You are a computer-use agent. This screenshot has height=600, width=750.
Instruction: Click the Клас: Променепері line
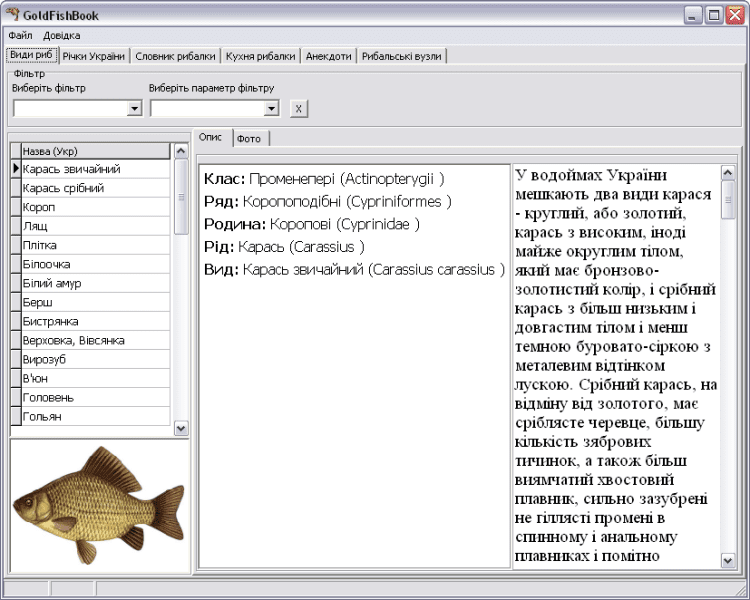[324, 179]
